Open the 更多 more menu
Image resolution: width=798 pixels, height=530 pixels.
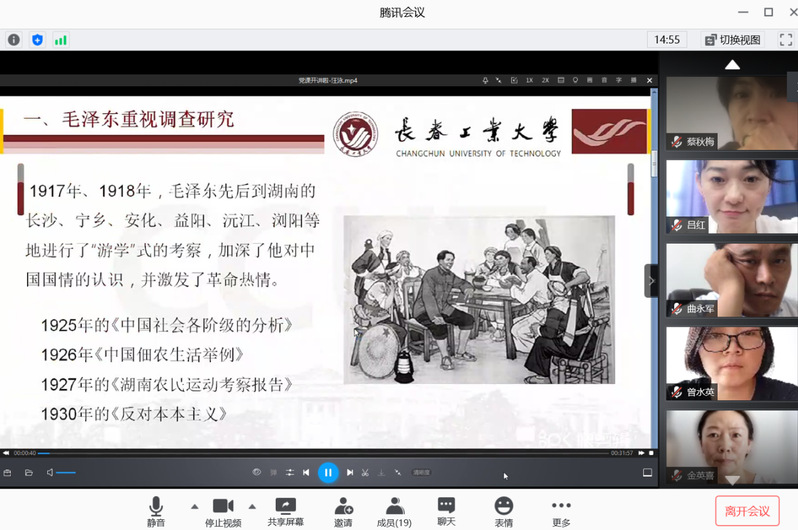pos(561,510)
